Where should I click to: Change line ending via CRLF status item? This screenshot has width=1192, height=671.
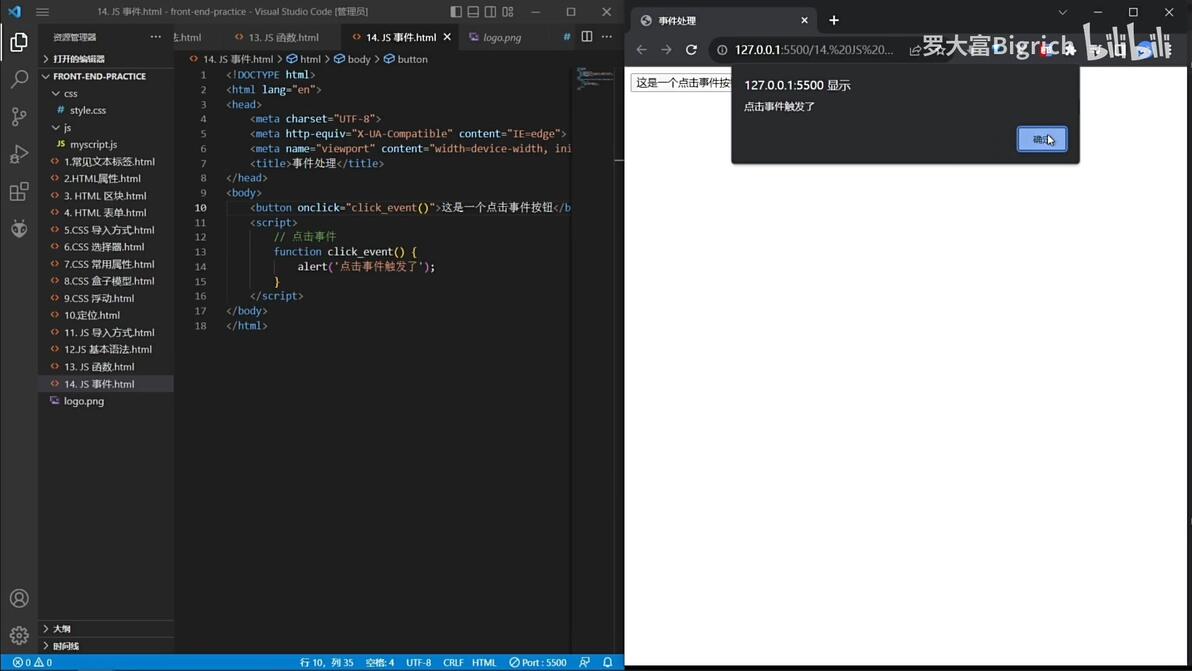click(453, 663)
